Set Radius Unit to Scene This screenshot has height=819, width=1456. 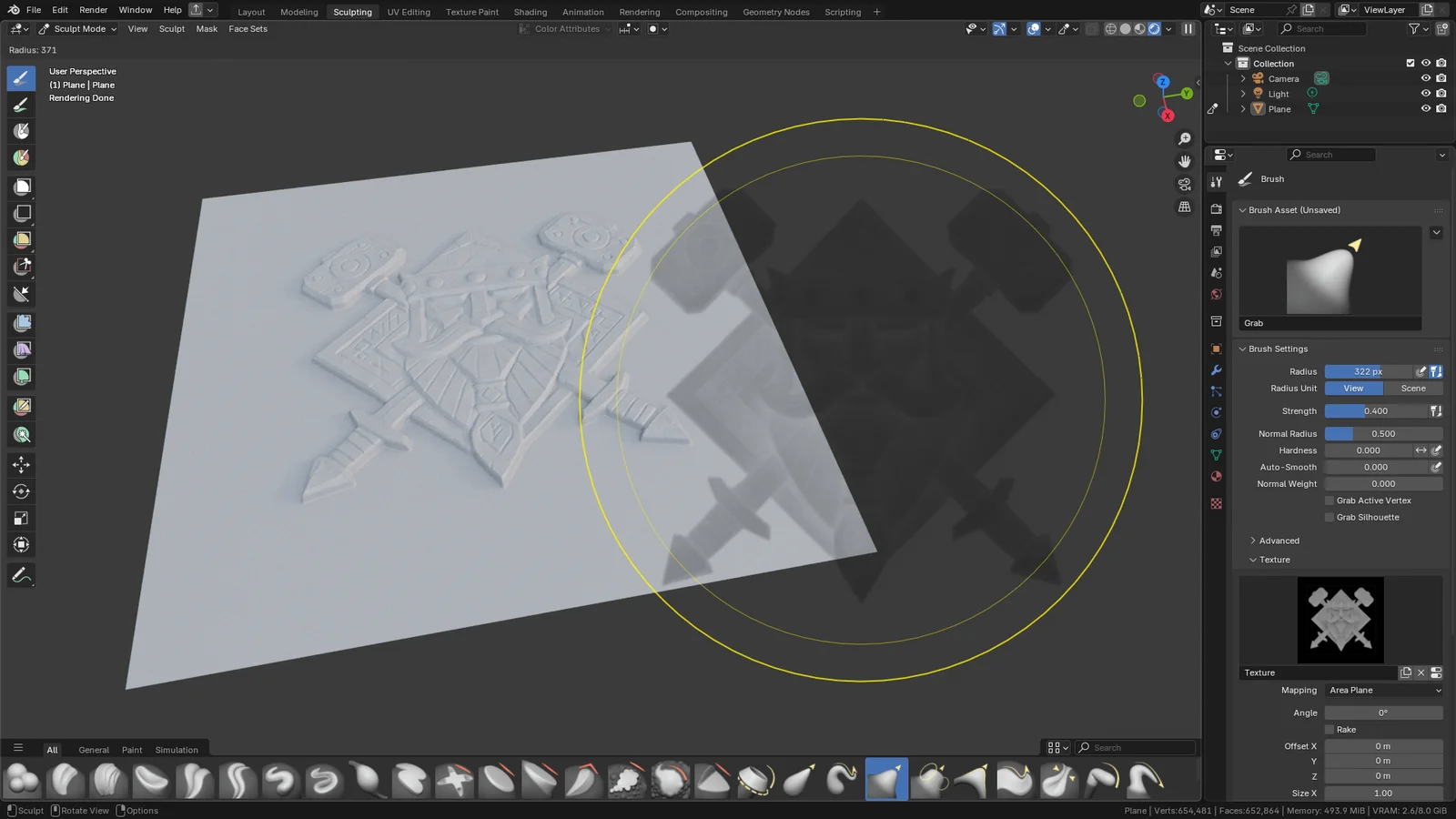[1412, 388]
